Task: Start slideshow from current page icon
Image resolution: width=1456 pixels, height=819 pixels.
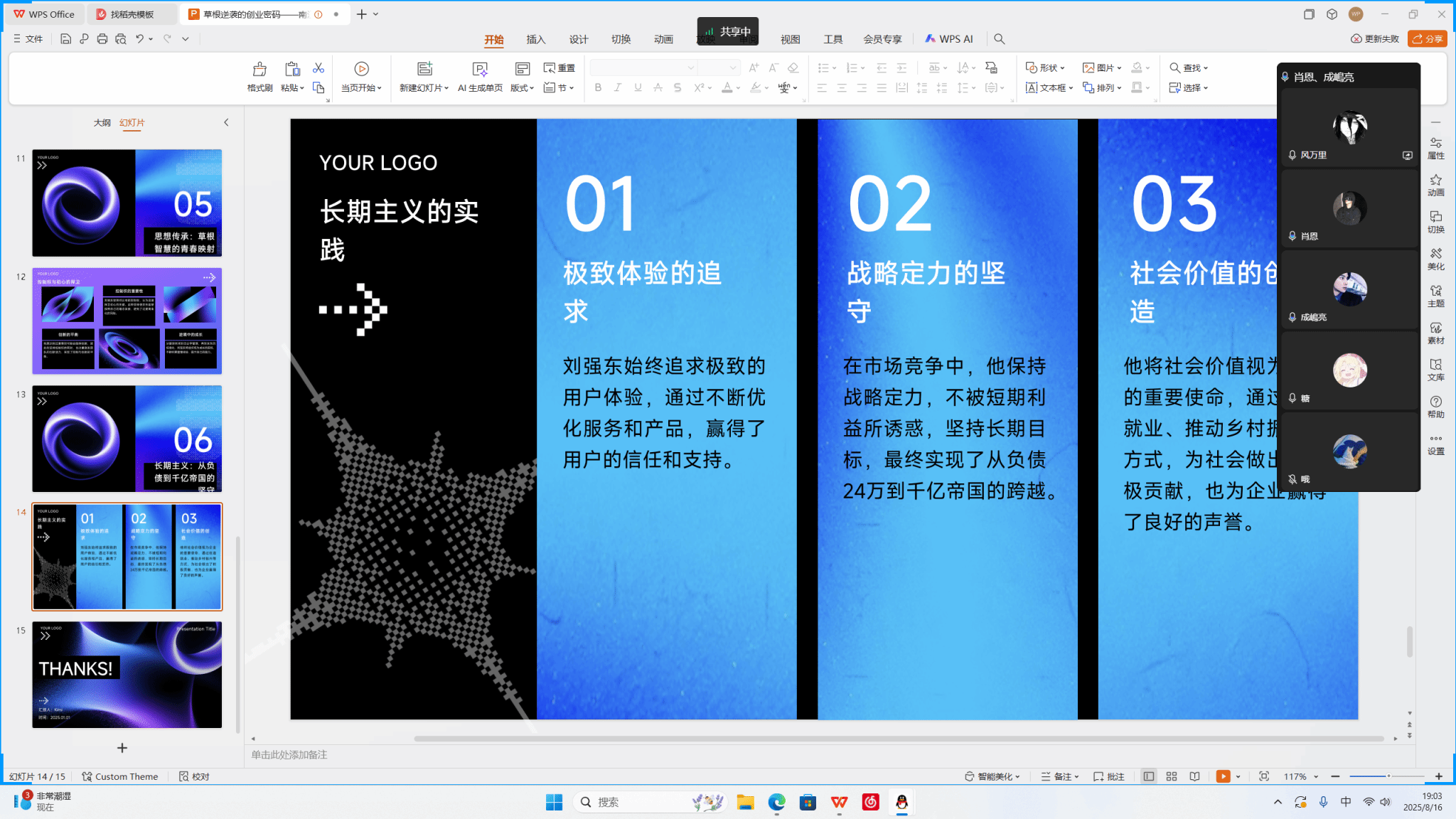Action: point(361,69)
